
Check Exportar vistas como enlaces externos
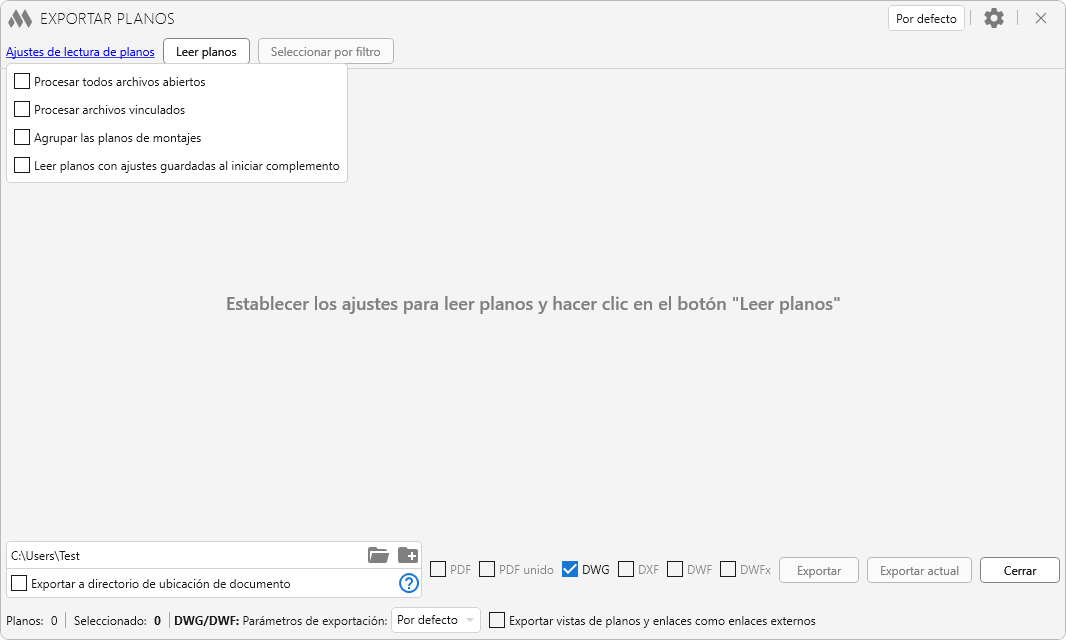(497, 620)
